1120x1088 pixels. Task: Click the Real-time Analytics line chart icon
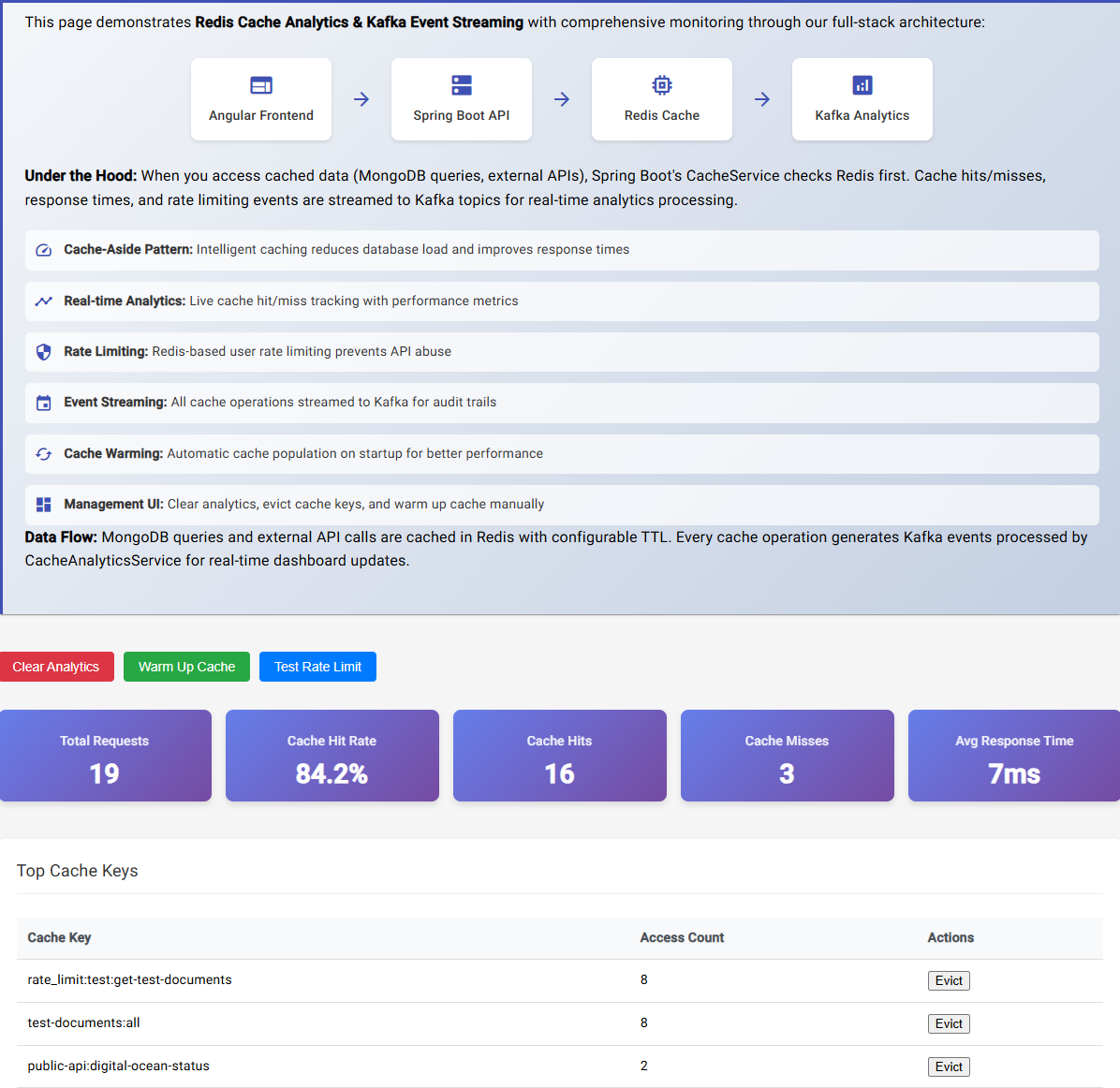click(x=43, y=301)
